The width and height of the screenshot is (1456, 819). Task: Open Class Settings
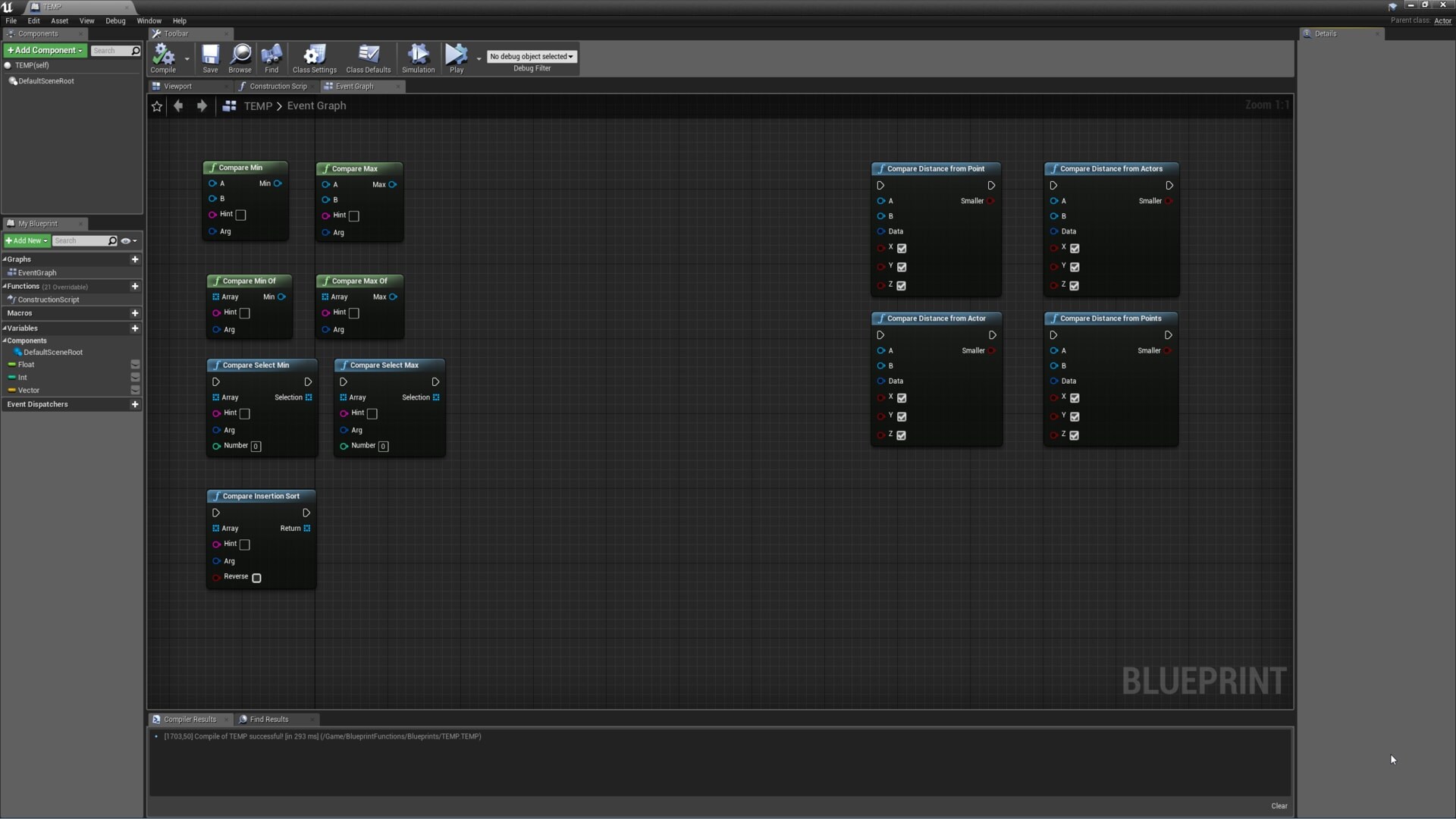pos(314,58)
